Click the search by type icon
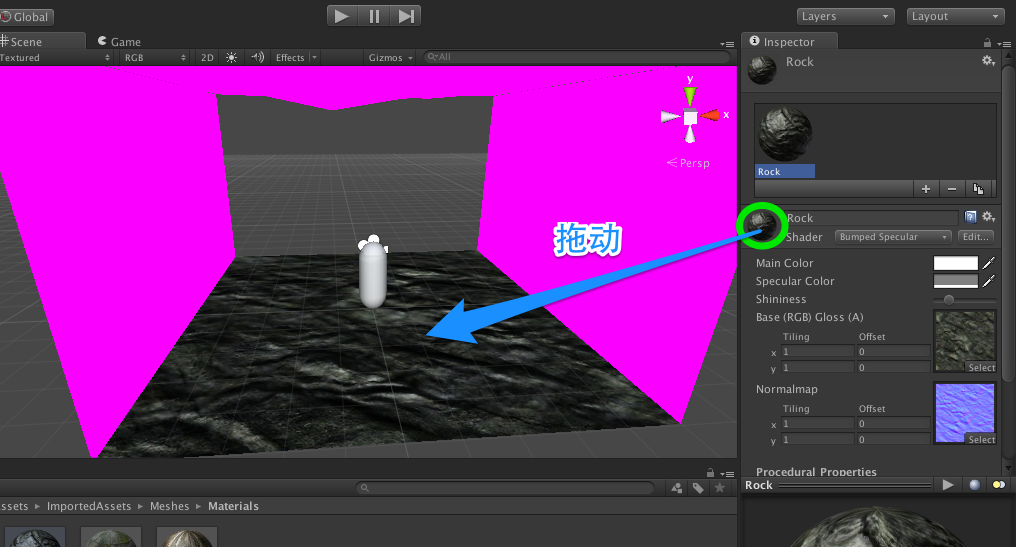 676,488
